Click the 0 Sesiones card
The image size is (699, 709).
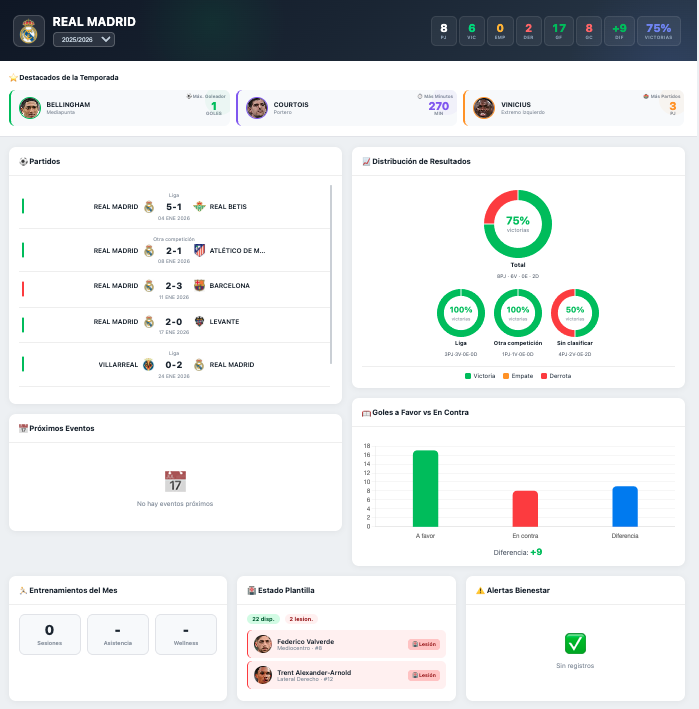point(50,634)
